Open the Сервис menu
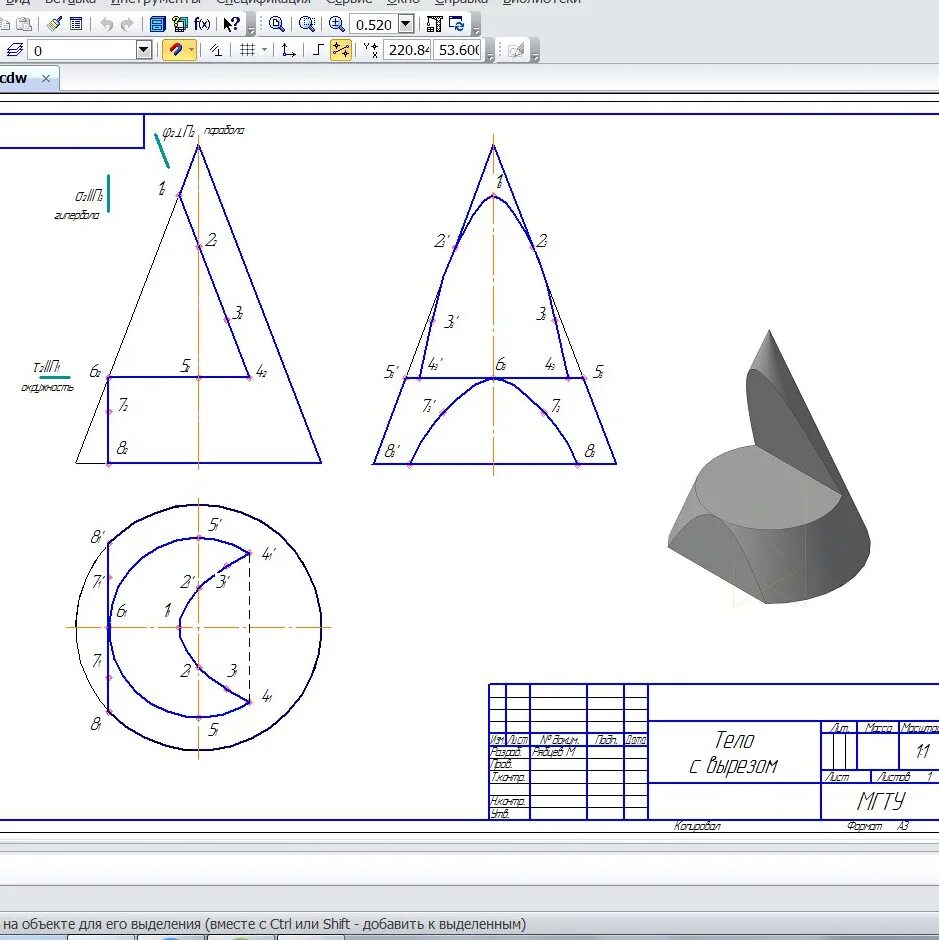The image size is (939, 940). click(349, 2)
